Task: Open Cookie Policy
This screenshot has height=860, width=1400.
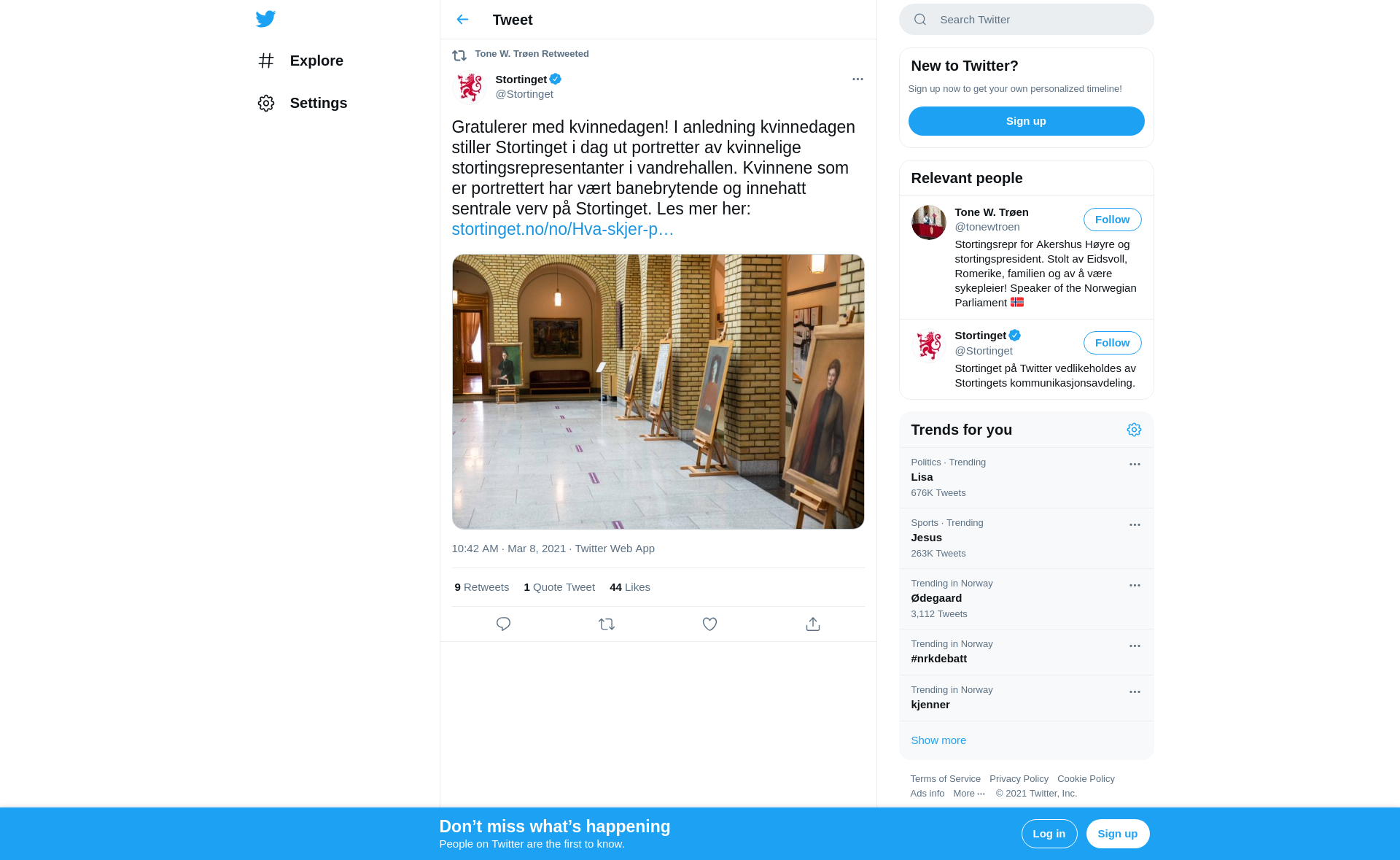Action: pyautogui.click(x=1086, y=779)
